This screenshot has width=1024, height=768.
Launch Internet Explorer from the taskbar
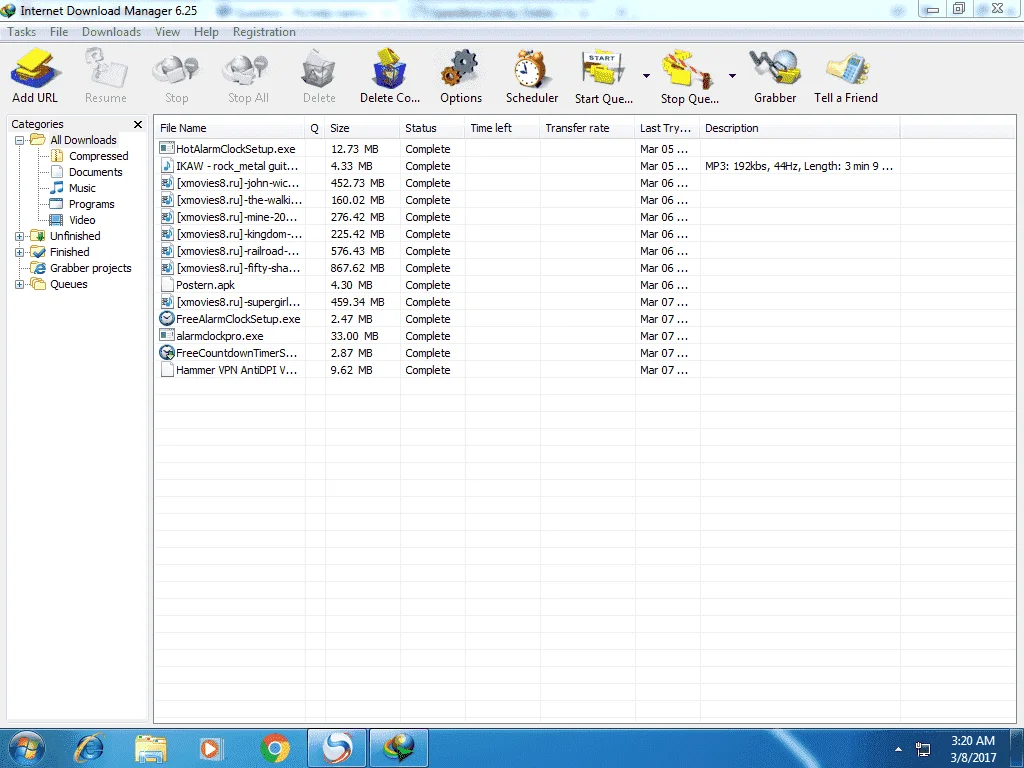pos(89,748)
